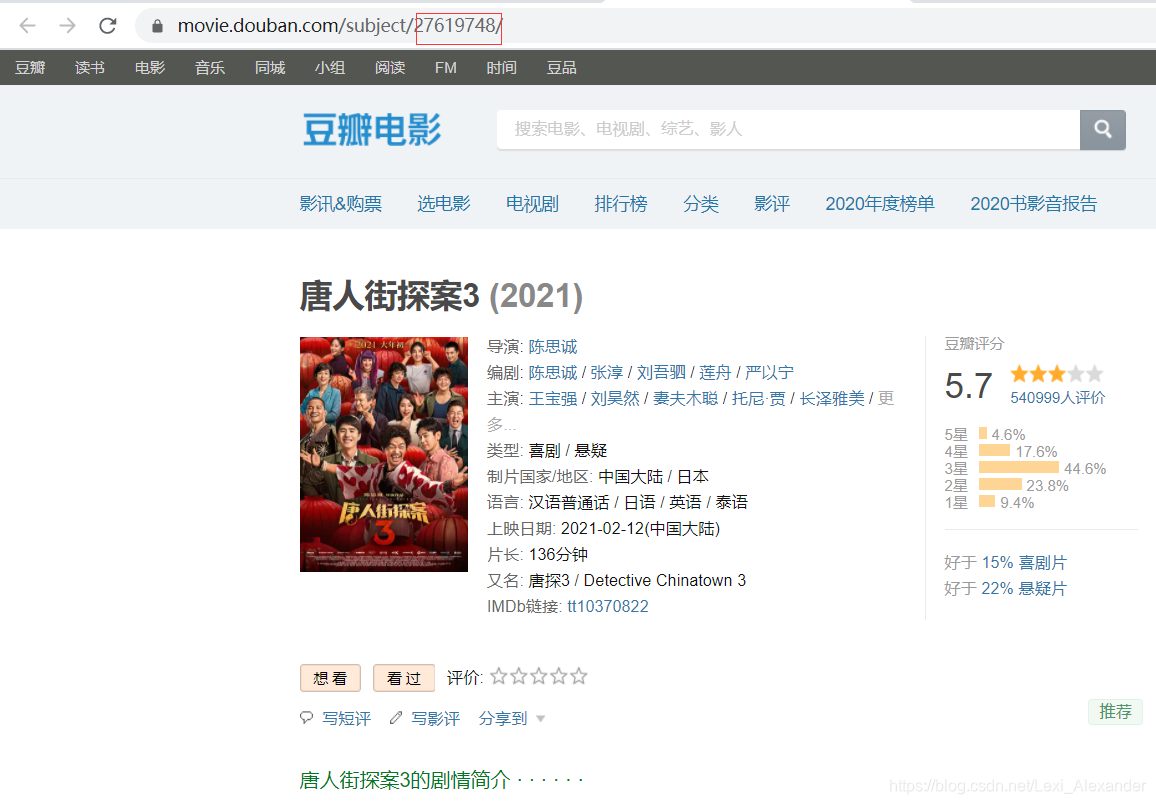Open actor 刘昊然 link

(615, 399)
